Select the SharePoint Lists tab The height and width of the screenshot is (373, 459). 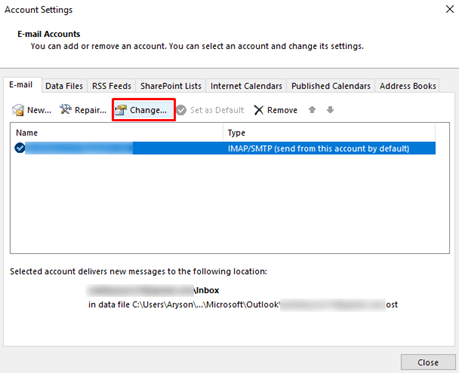coord(171,86)
